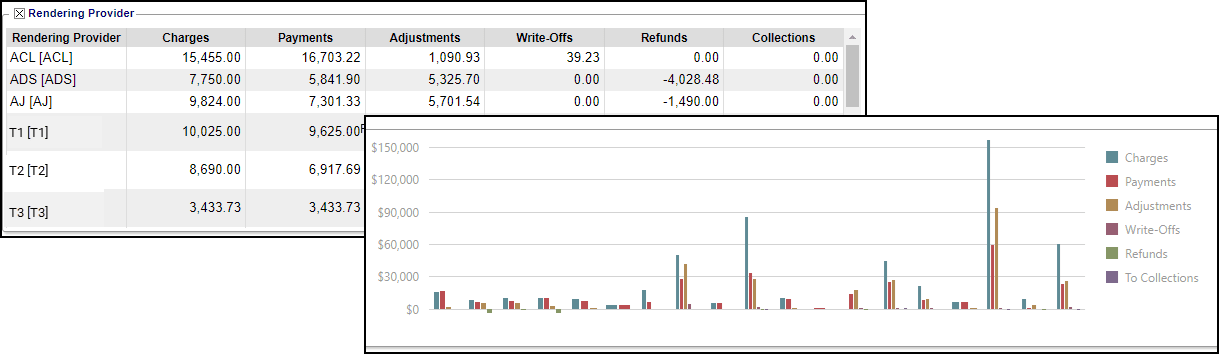Viewport: 1223px width, 360px height.
Task: Click the tallest Charges bar in chart
Action: click(988, 224)
